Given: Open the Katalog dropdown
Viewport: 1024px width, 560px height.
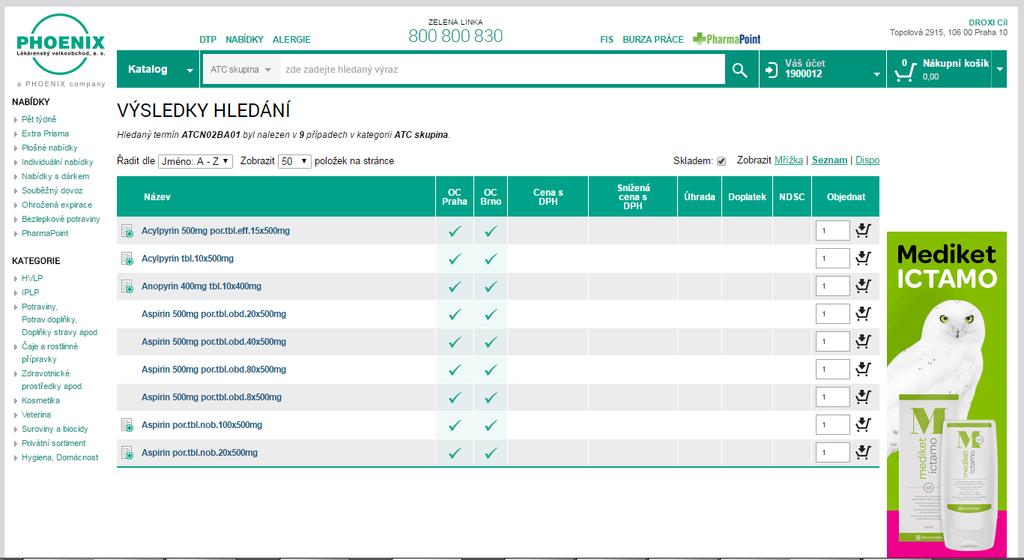Looking at the screenshot, I should (157, 69).
